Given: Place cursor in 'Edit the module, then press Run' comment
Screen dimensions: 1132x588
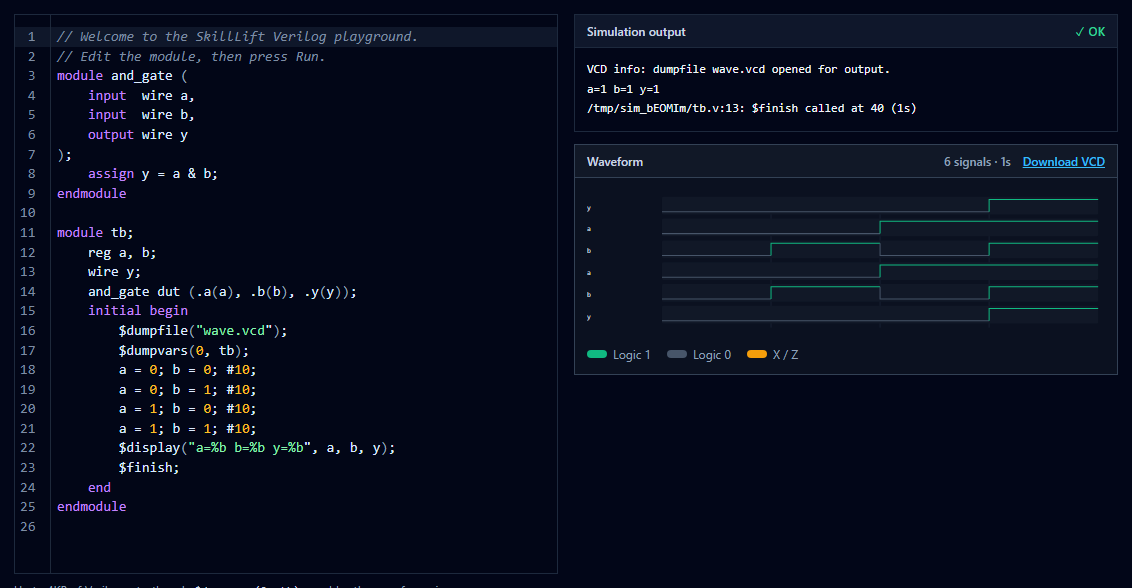Looking at the screenshot, I should [191, 56].
